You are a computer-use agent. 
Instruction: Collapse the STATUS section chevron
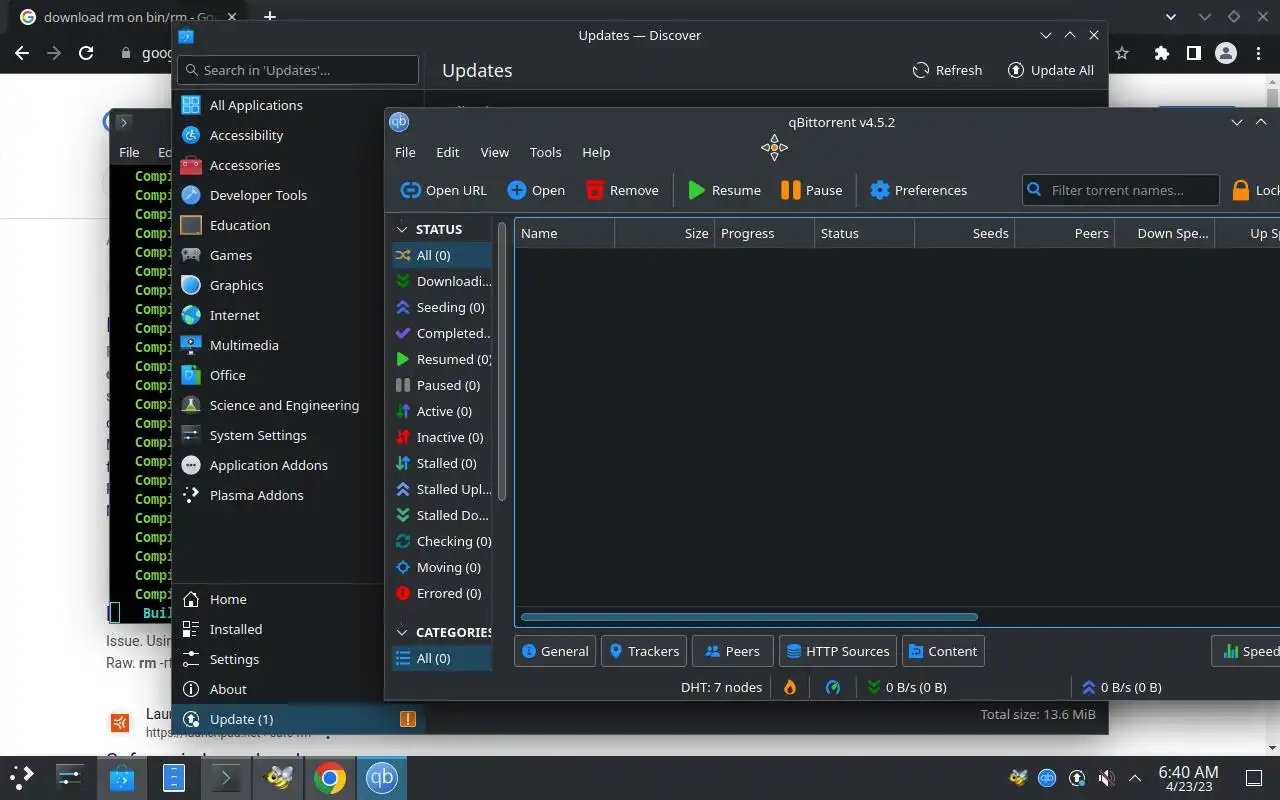click(x=402, y=229)
